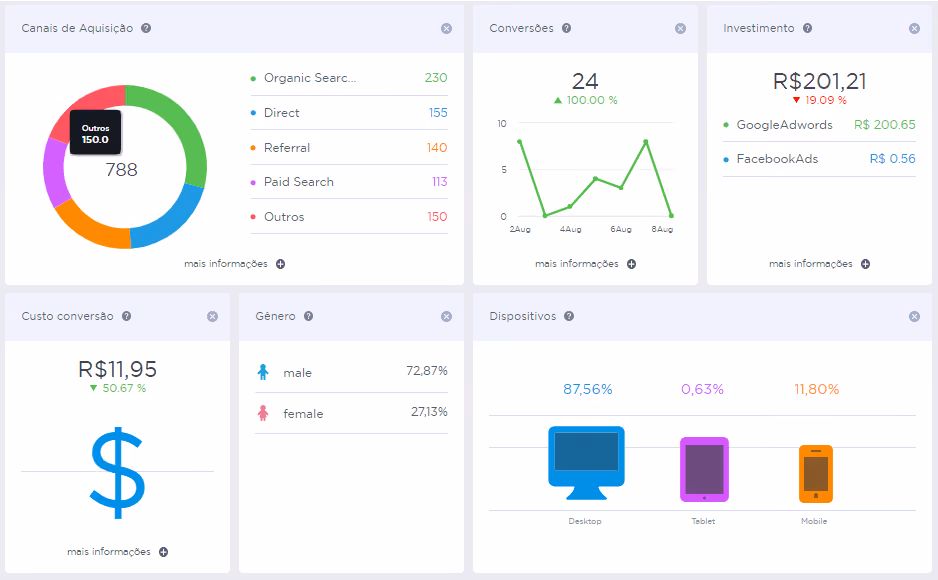Click the orange donut chart segment

pyautogui.click(x=89, y=228)
